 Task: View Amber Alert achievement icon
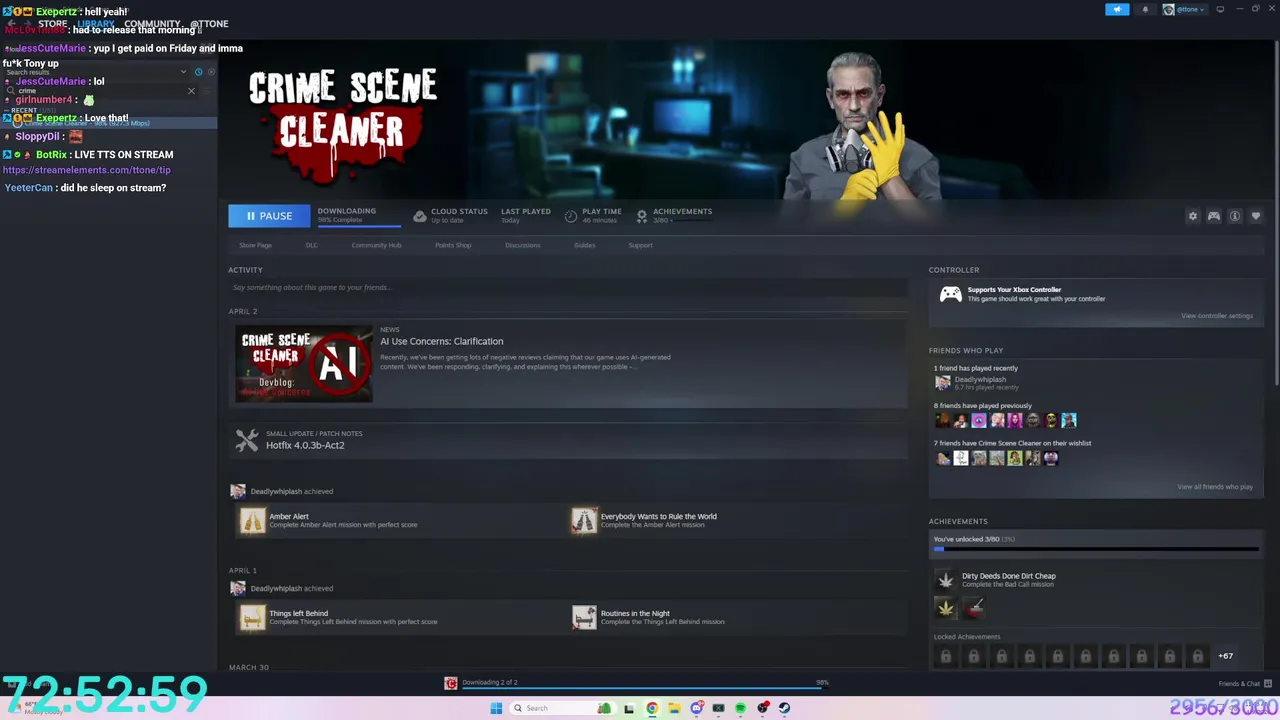tap(252, 520)
